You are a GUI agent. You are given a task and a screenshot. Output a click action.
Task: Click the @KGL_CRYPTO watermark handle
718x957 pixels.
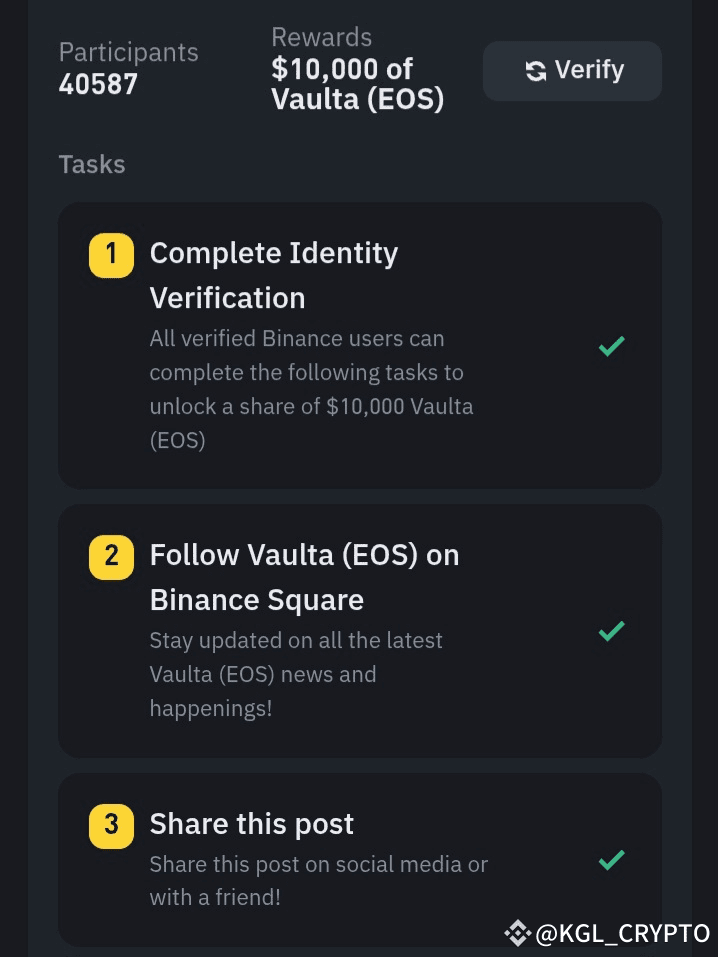pos(623,933)
